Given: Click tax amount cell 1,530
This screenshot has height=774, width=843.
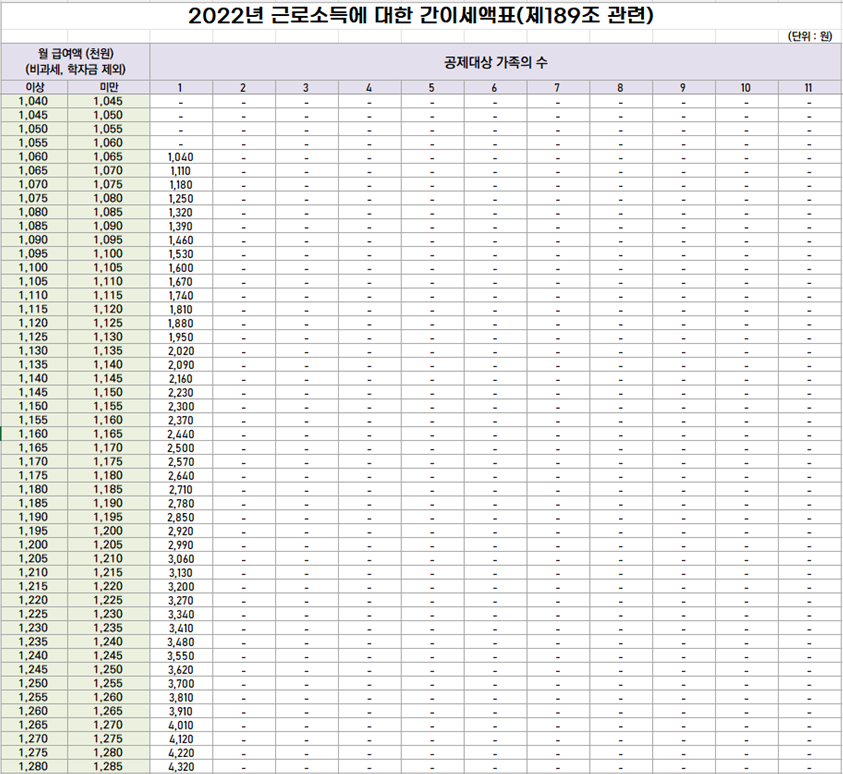Looking at the screenshot, I should pyautogui.click(x=181, y=254).
